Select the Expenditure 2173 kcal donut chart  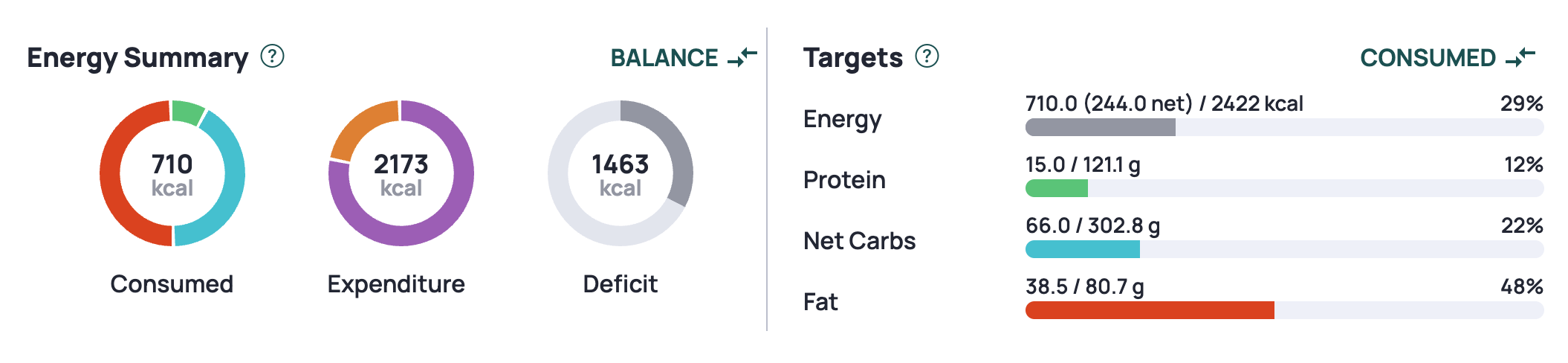[401, 173]
